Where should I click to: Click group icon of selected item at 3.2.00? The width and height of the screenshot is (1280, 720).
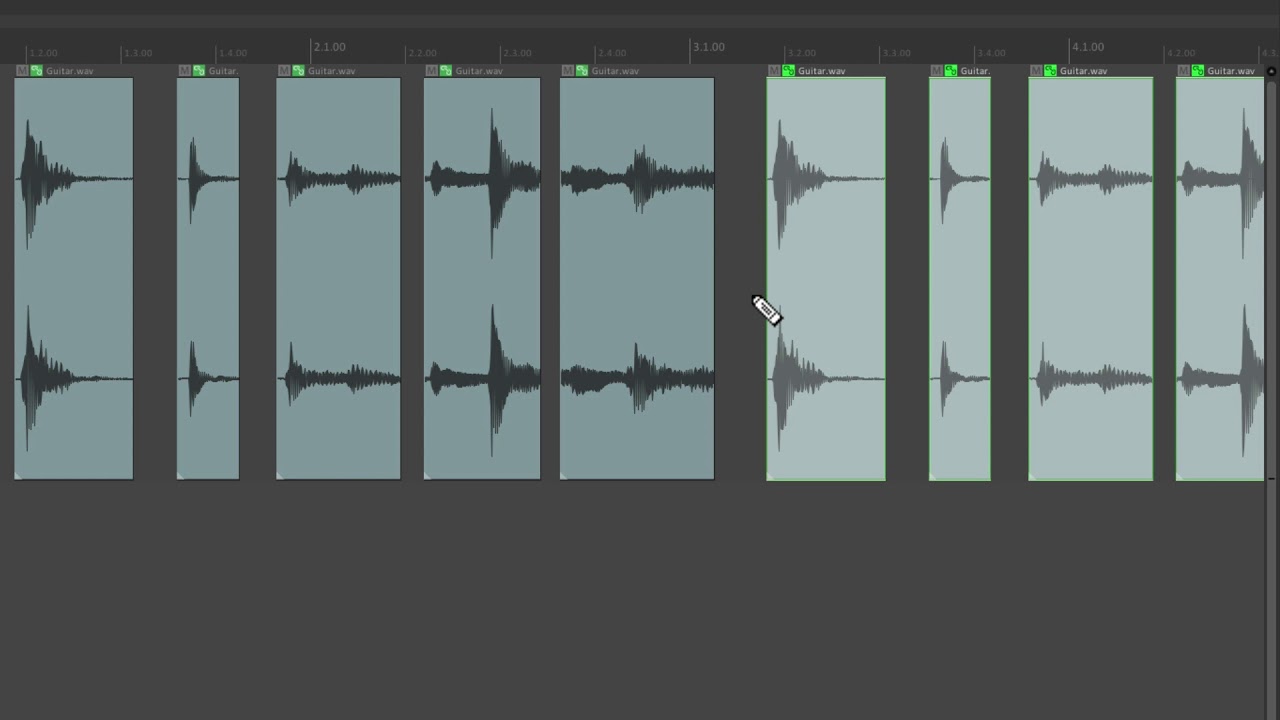tap(788, 71)
